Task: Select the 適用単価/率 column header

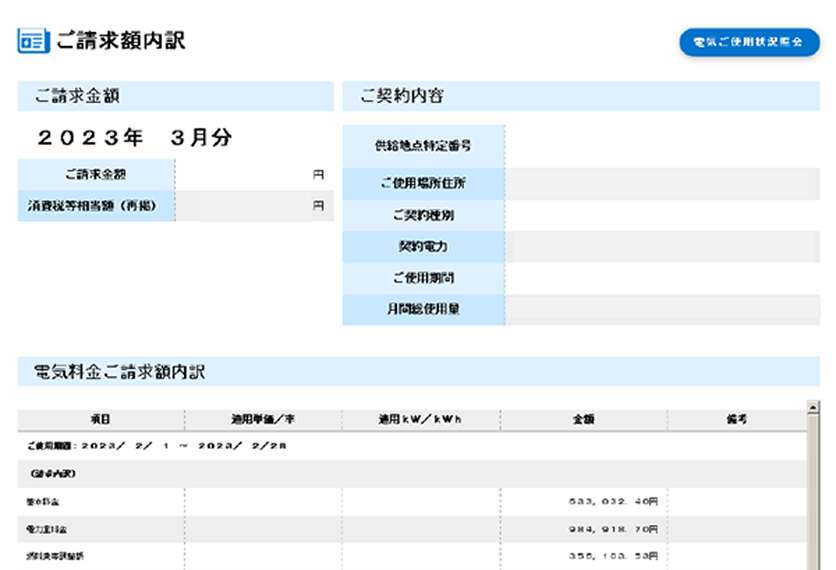Action: pos(262,420)
